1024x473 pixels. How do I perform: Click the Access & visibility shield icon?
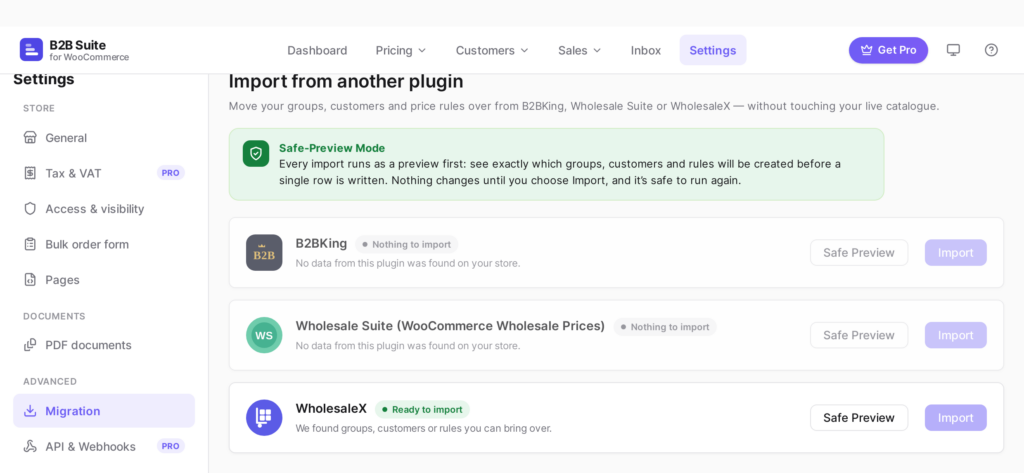coord(30,208)
